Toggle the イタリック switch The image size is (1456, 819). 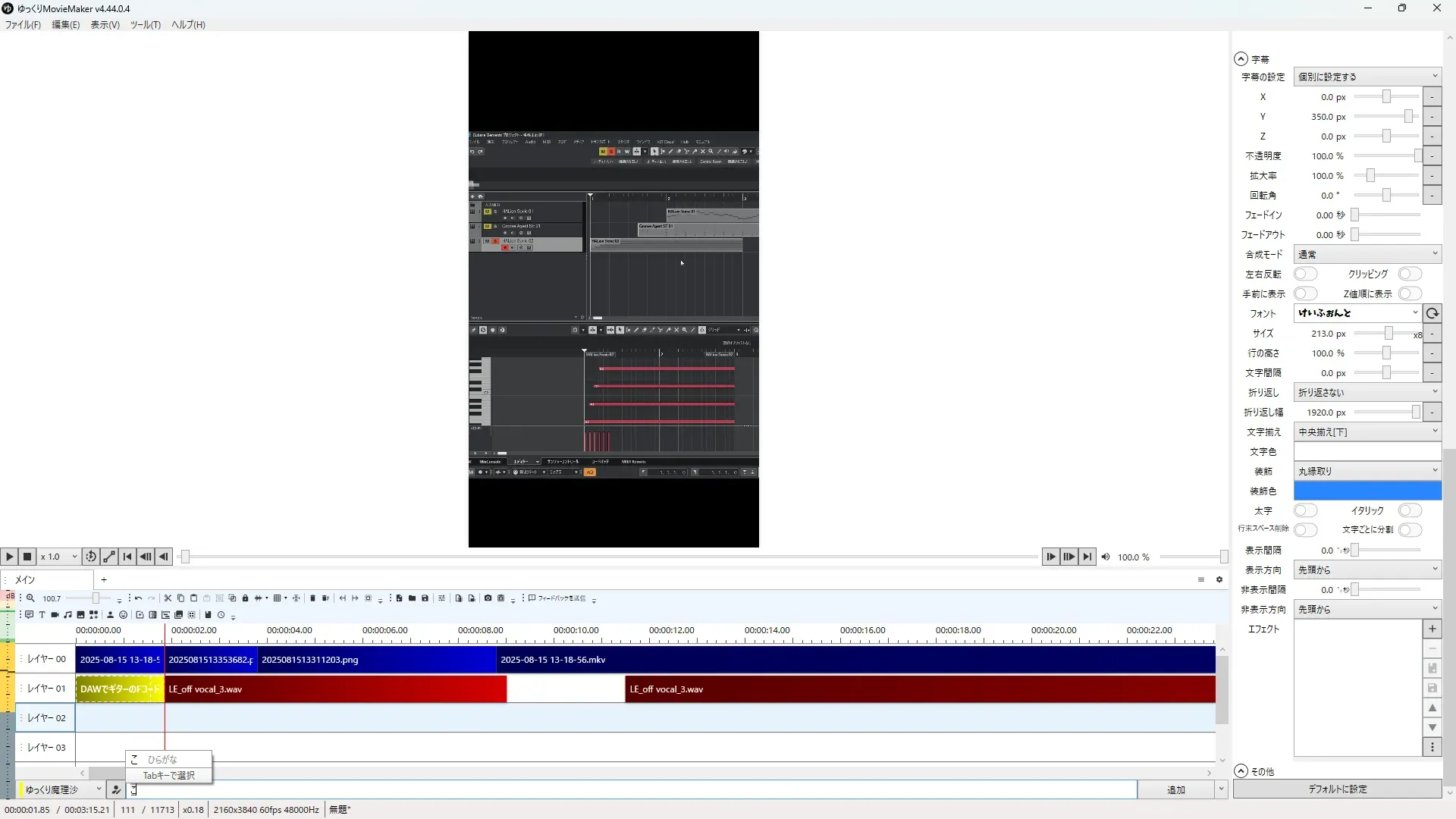[x=1409, y=510]
